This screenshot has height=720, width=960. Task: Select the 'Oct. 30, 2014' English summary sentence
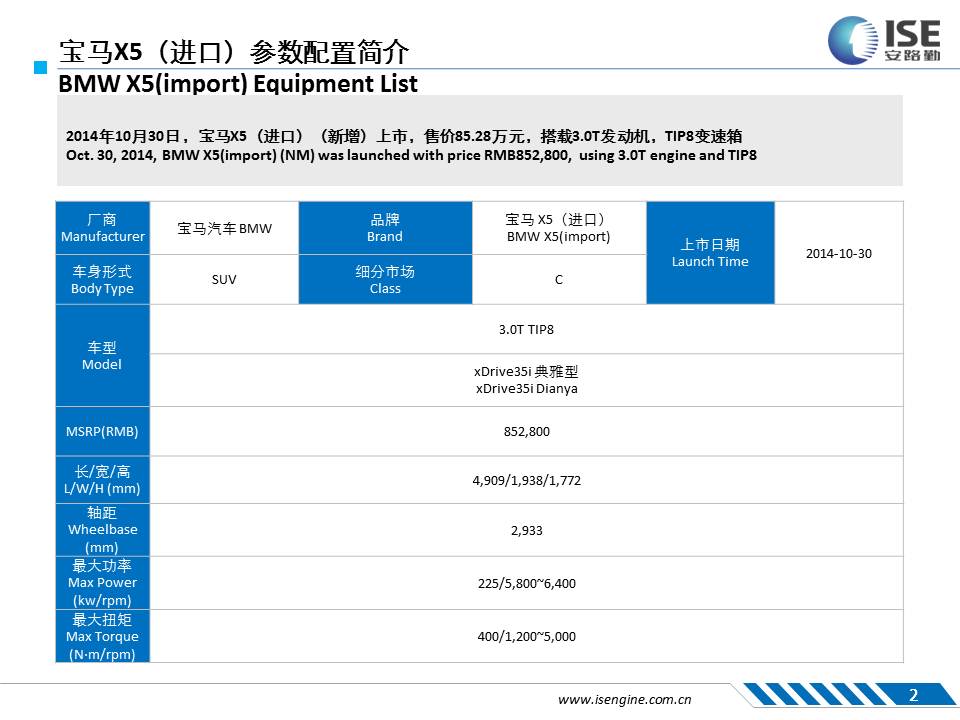(x=411, y=156)
